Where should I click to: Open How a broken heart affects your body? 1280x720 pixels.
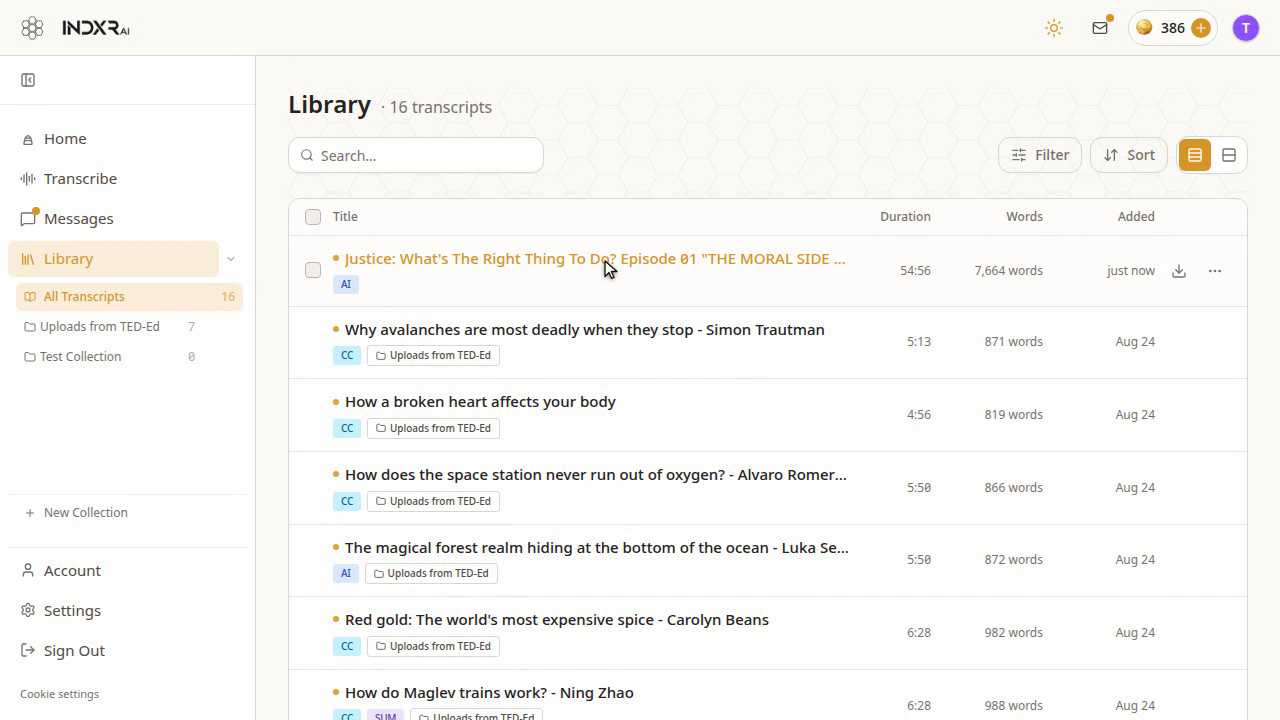(480, 402)
